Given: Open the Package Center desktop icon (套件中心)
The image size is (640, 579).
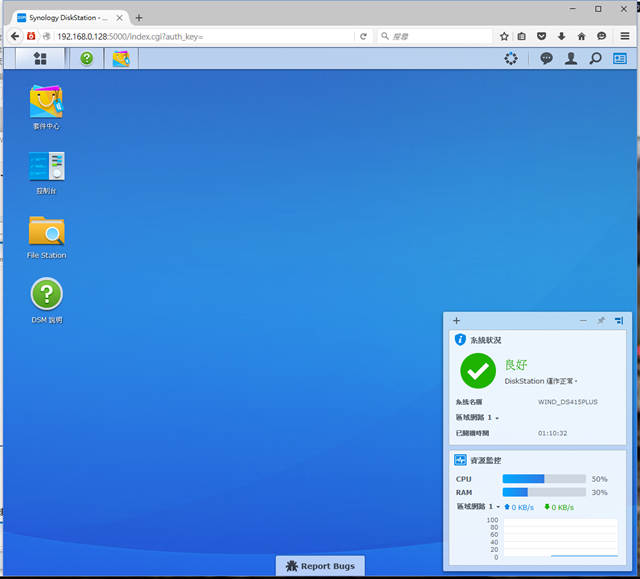Looking at the screenshot, I should point(46,107).
